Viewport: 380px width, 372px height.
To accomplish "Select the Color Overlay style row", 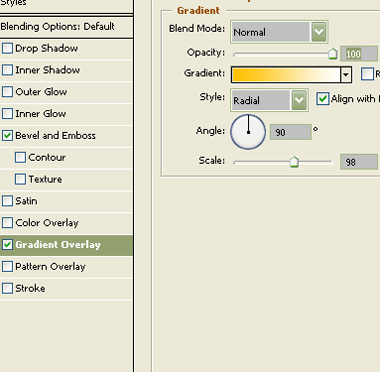I will (66, 223).
